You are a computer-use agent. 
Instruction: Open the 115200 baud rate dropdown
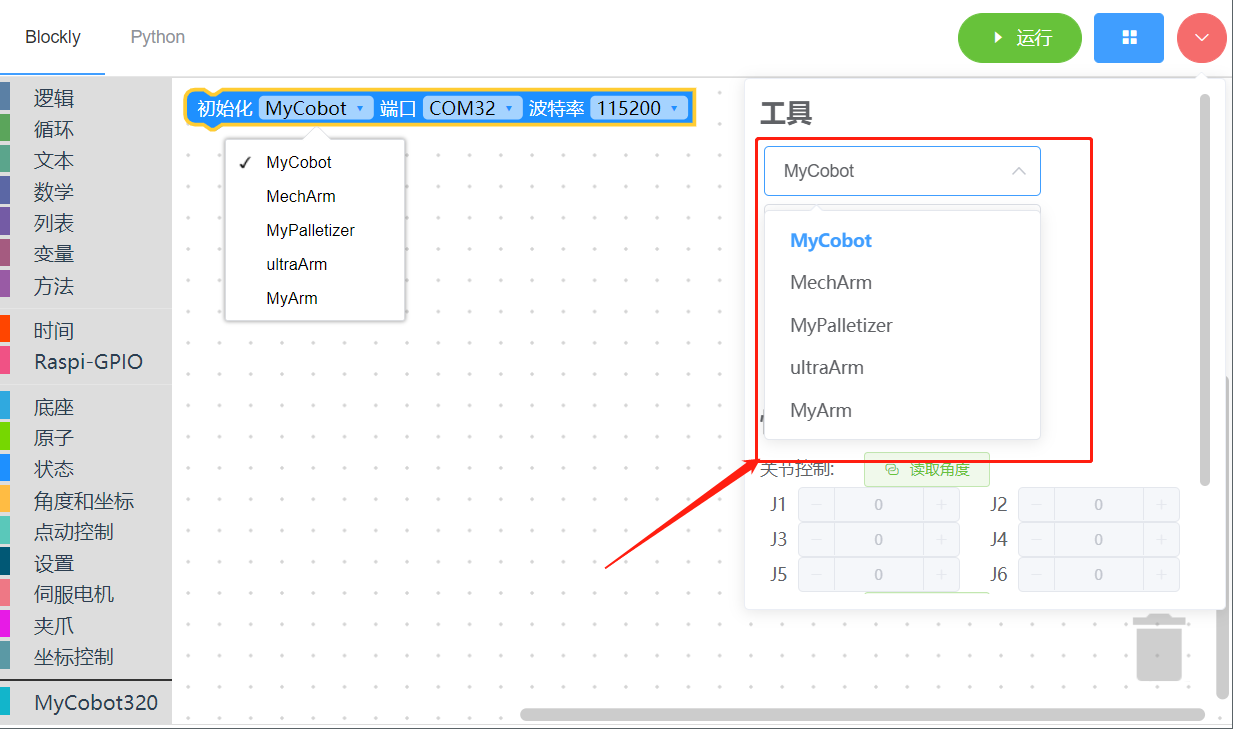click(x=640, y=108)
